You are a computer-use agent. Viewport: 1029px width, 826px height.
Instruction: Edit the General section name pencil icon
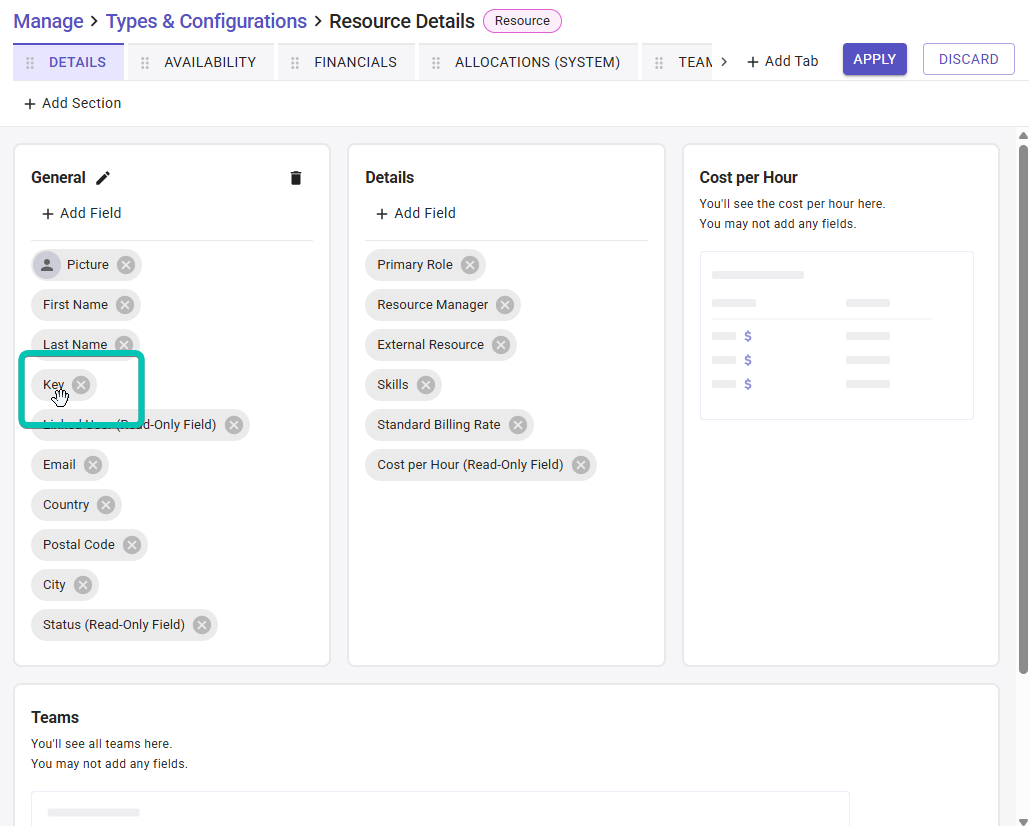(x=103, y=178)
